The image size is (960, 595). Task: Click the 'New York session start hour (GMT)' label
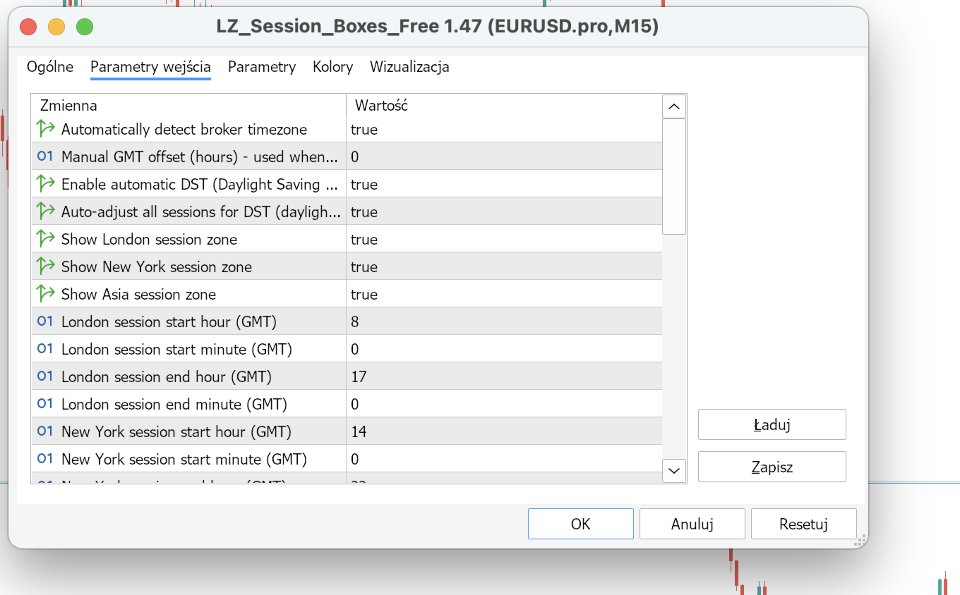[176, 432]
